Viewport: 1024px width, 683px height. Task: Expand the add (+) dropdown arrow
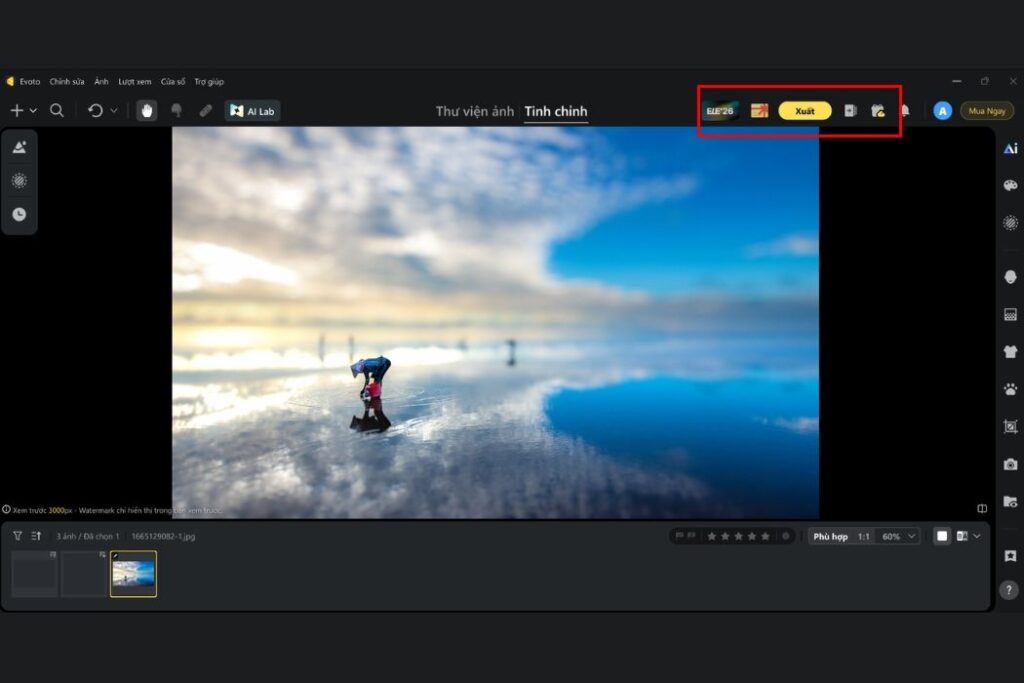(33, 111)
